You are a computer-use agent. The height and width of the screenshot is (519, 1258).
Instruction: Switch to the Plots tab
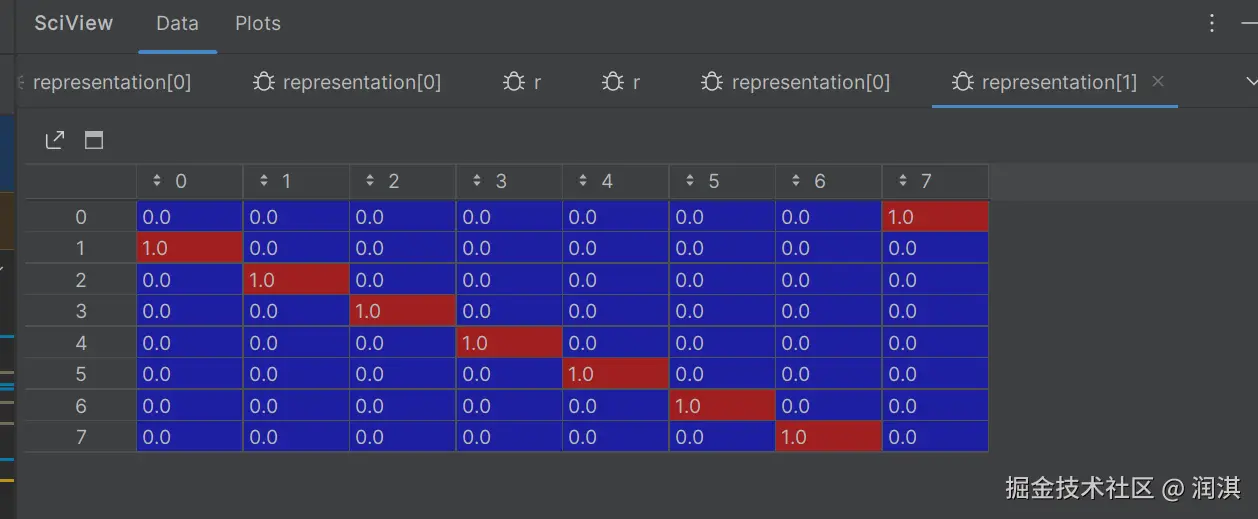[x=258, y=23]
